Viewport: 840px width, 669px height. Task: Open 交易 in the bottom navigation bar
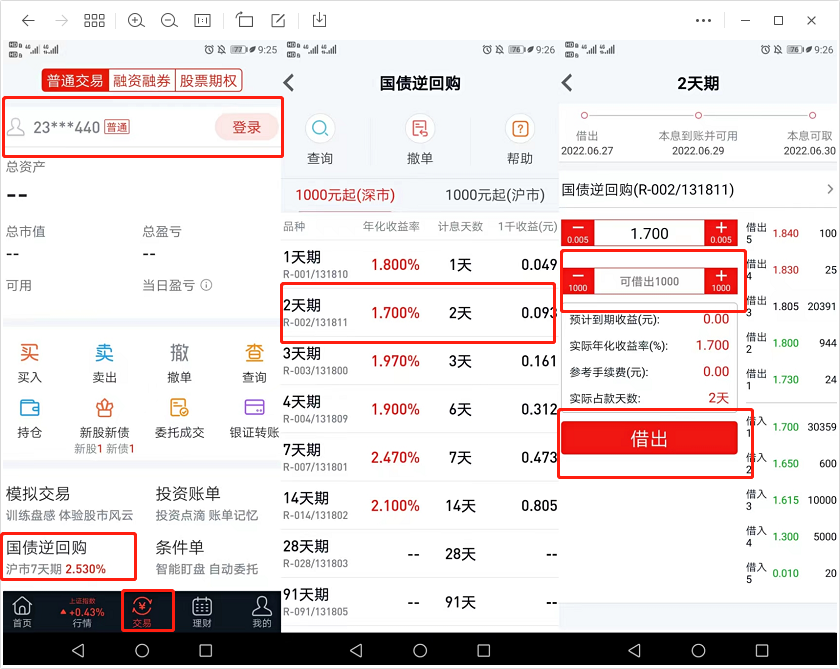tap(142, 611)
